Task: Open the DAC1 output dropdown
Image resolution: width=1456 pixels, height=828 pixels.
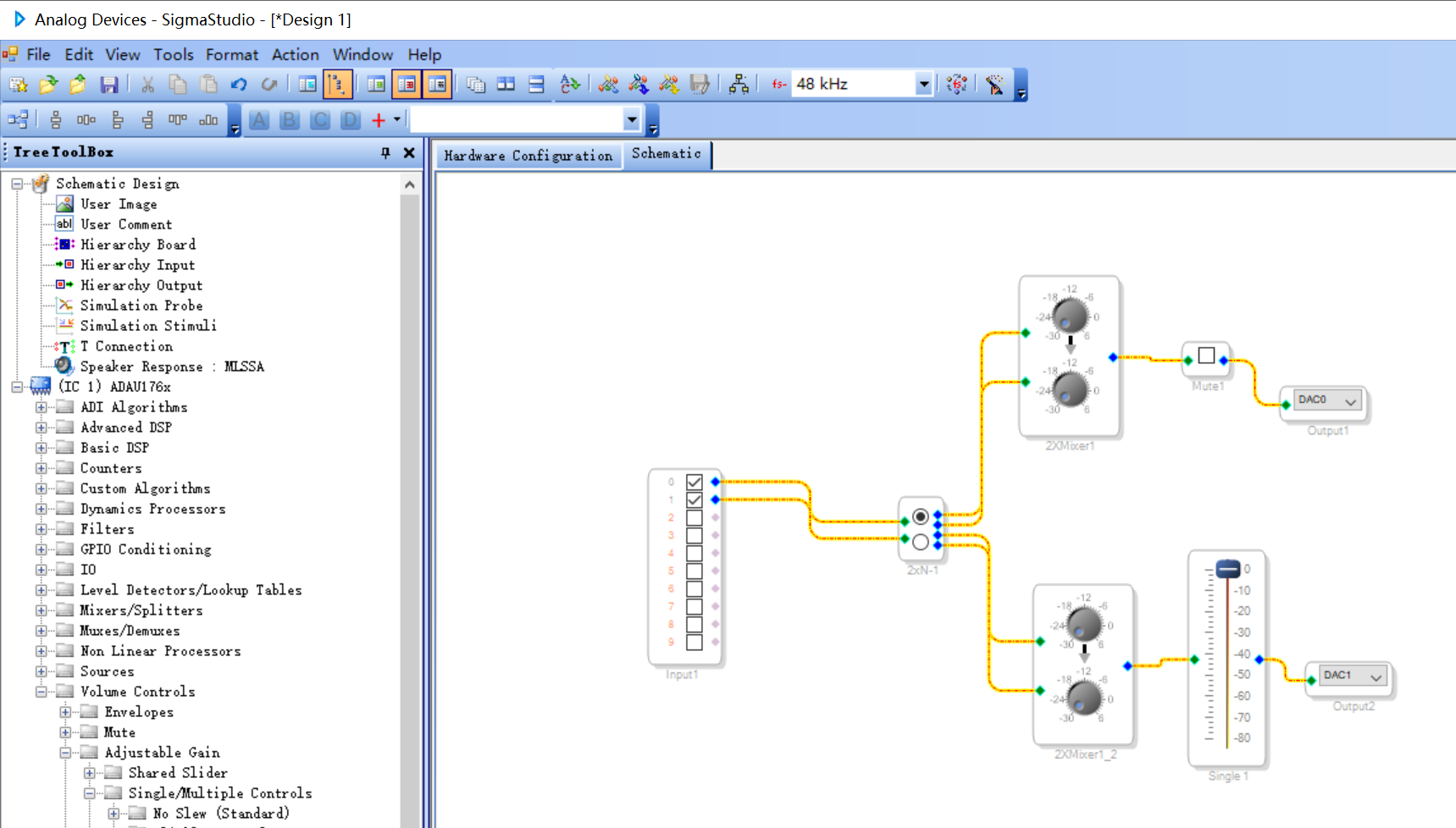Action: coord(1376,676)
